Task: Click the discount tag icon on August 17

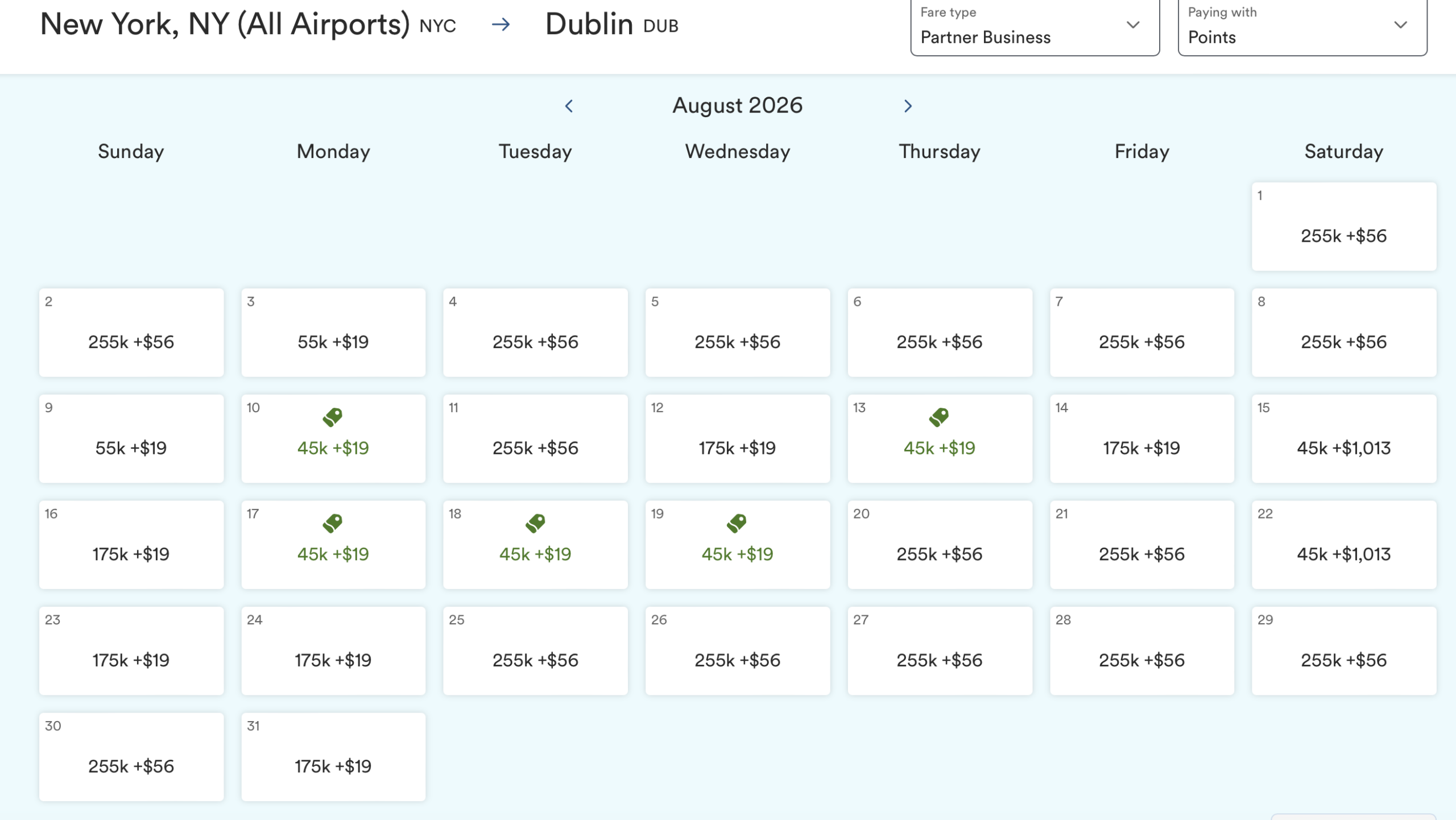Action: (333, 523)
